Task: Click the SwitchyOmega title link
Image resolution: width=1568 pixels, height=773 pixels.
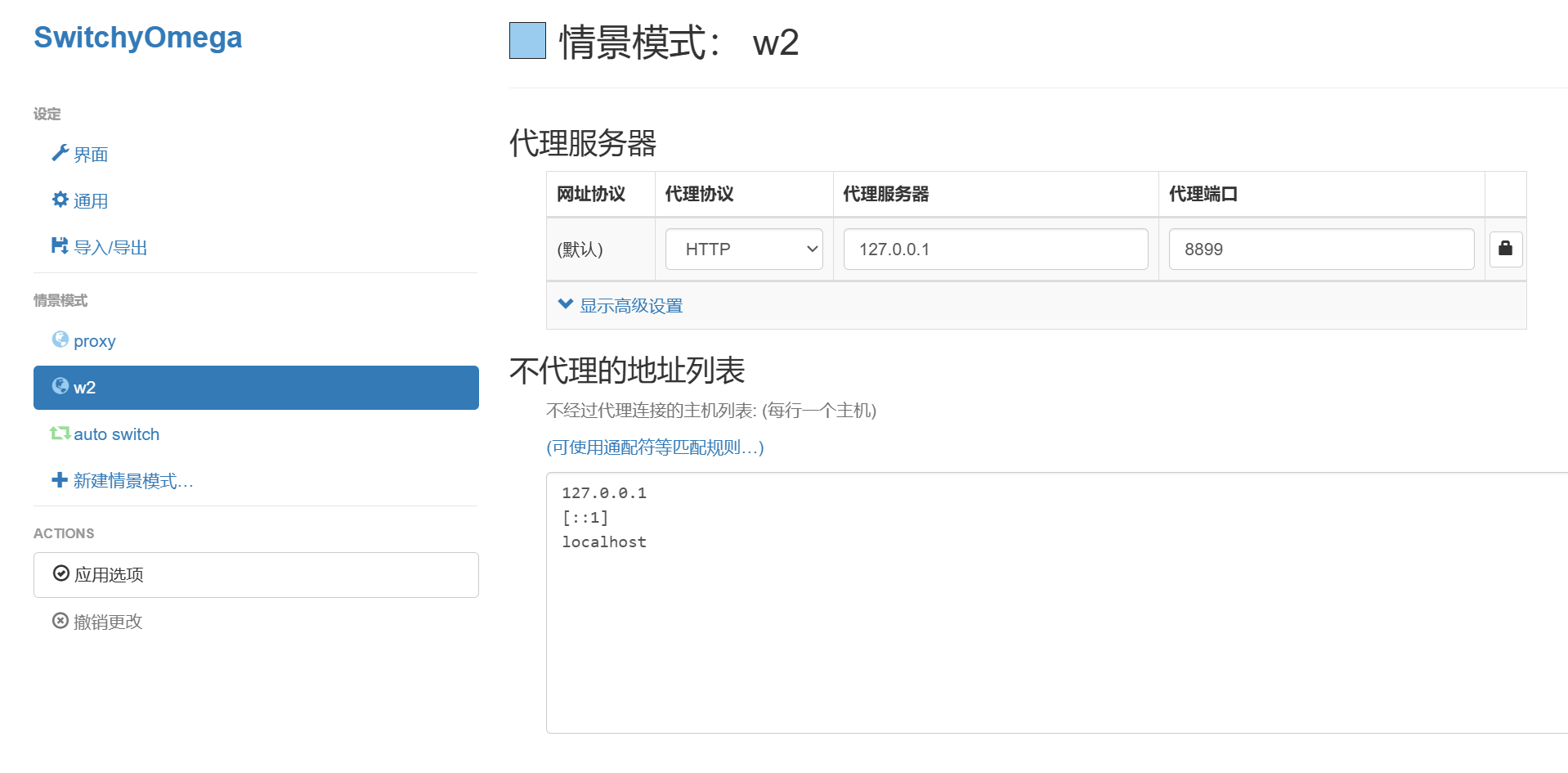Action: pyautogui.click(x=137, y=38)
